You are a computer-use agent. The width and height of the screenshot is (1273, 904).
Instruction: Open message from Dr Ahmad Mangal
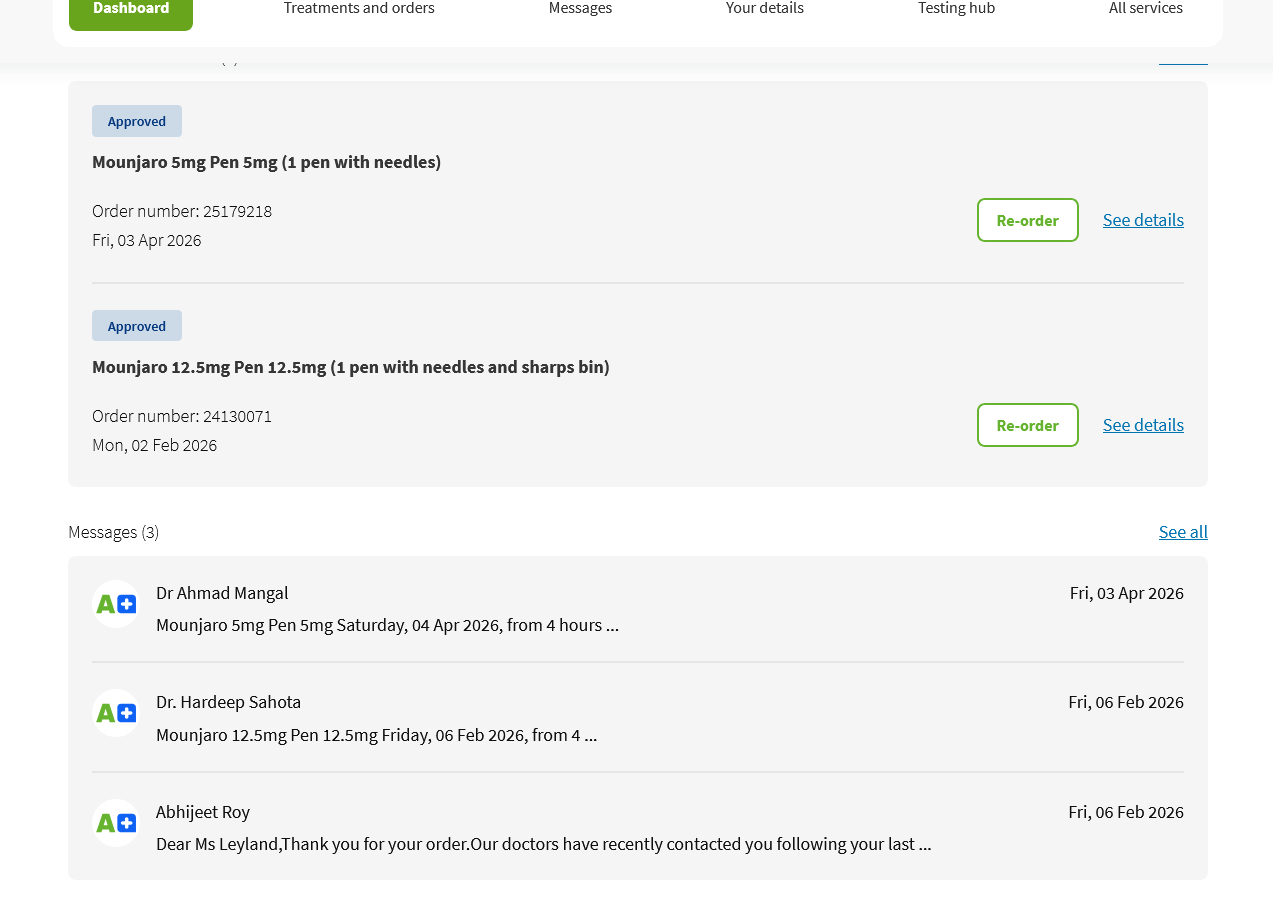click(387, 625)
